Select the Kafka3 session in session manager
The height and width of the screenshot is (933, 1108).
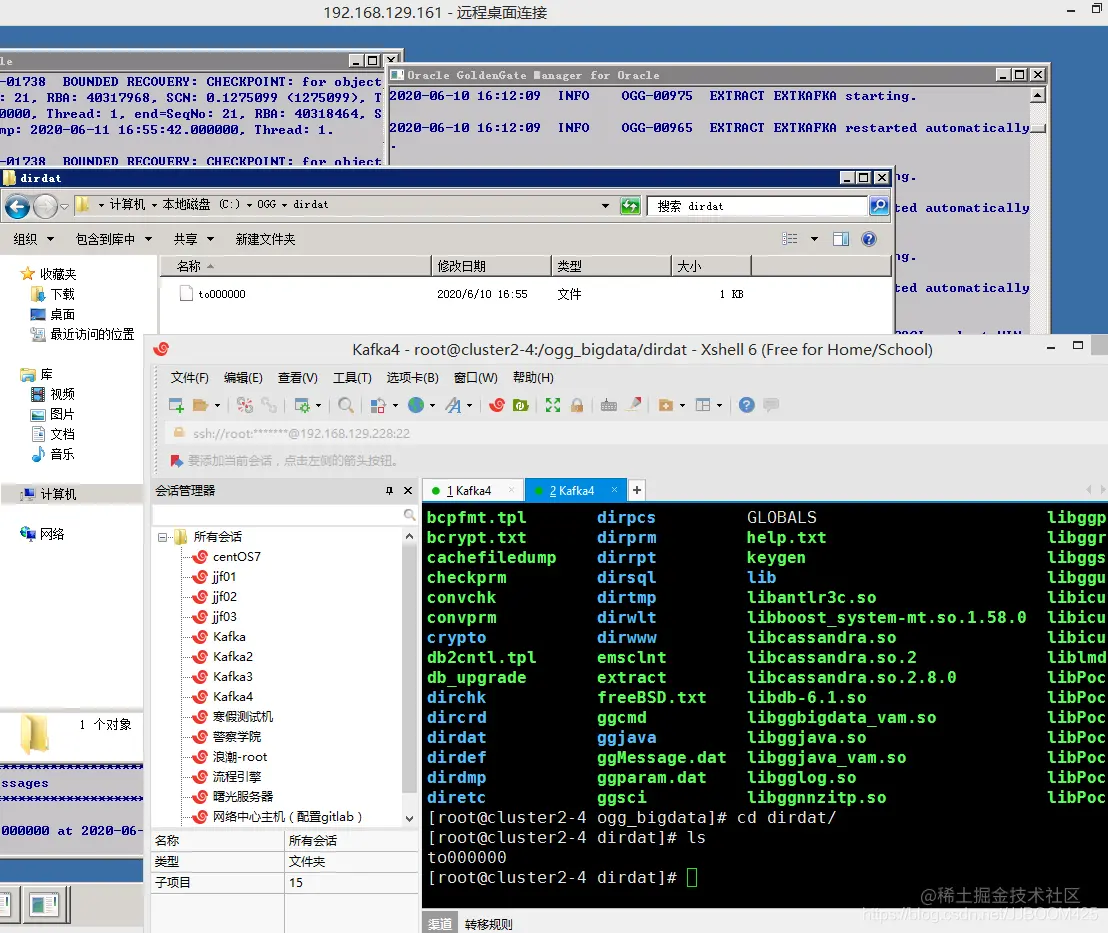click(232, 677)
